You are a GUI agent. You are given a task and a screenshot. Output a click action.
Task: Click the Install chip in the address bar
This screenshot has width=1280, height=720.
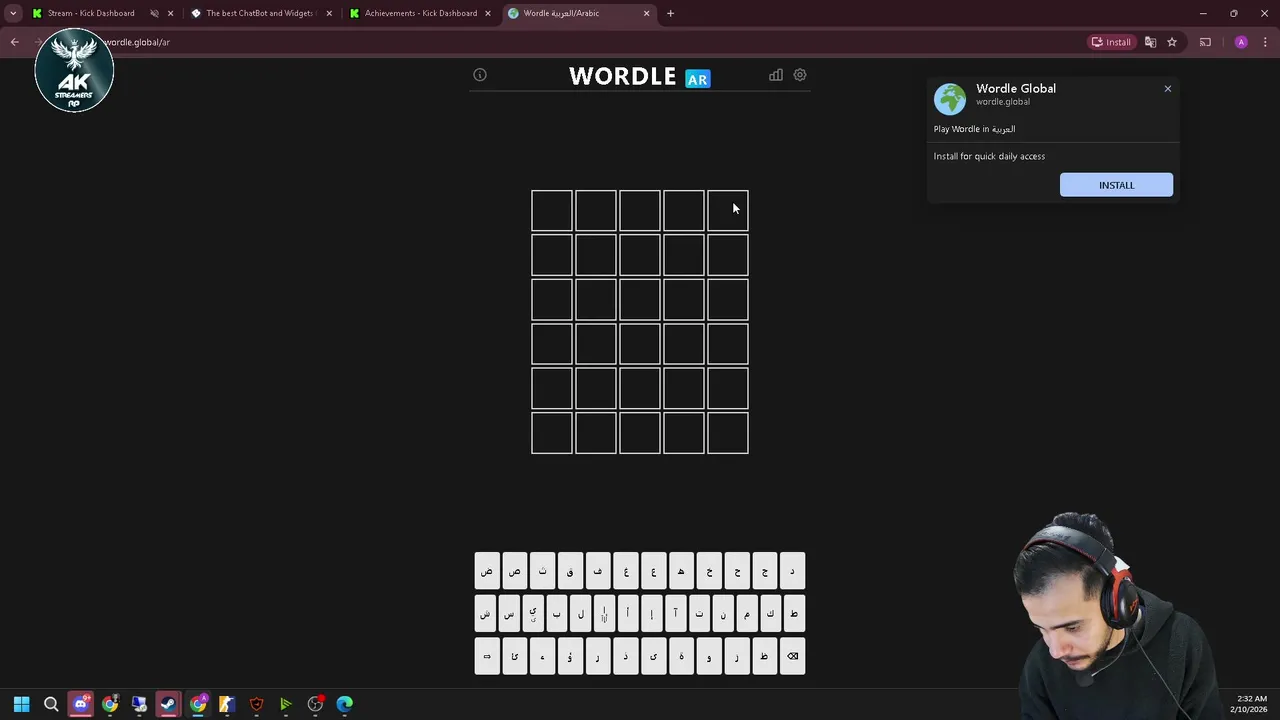(1111, 42)
